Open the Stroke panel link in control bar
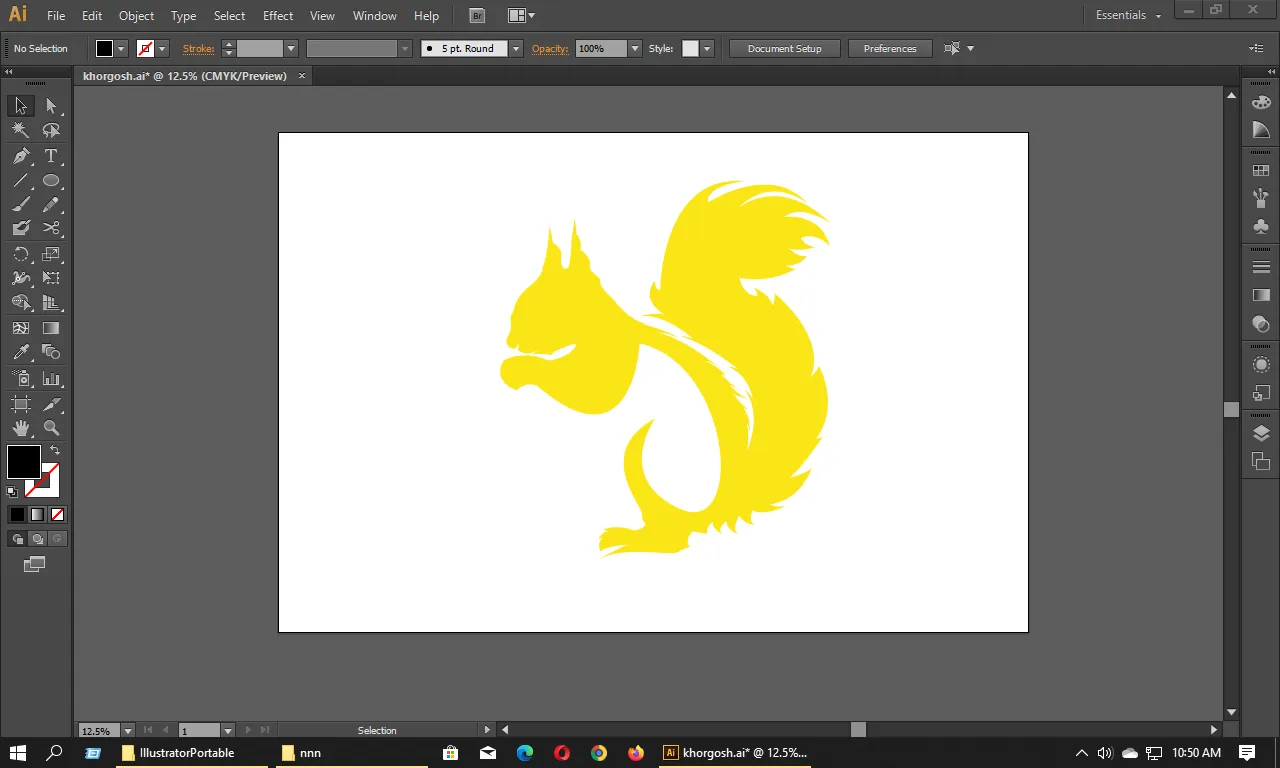 tap(198, 48)
